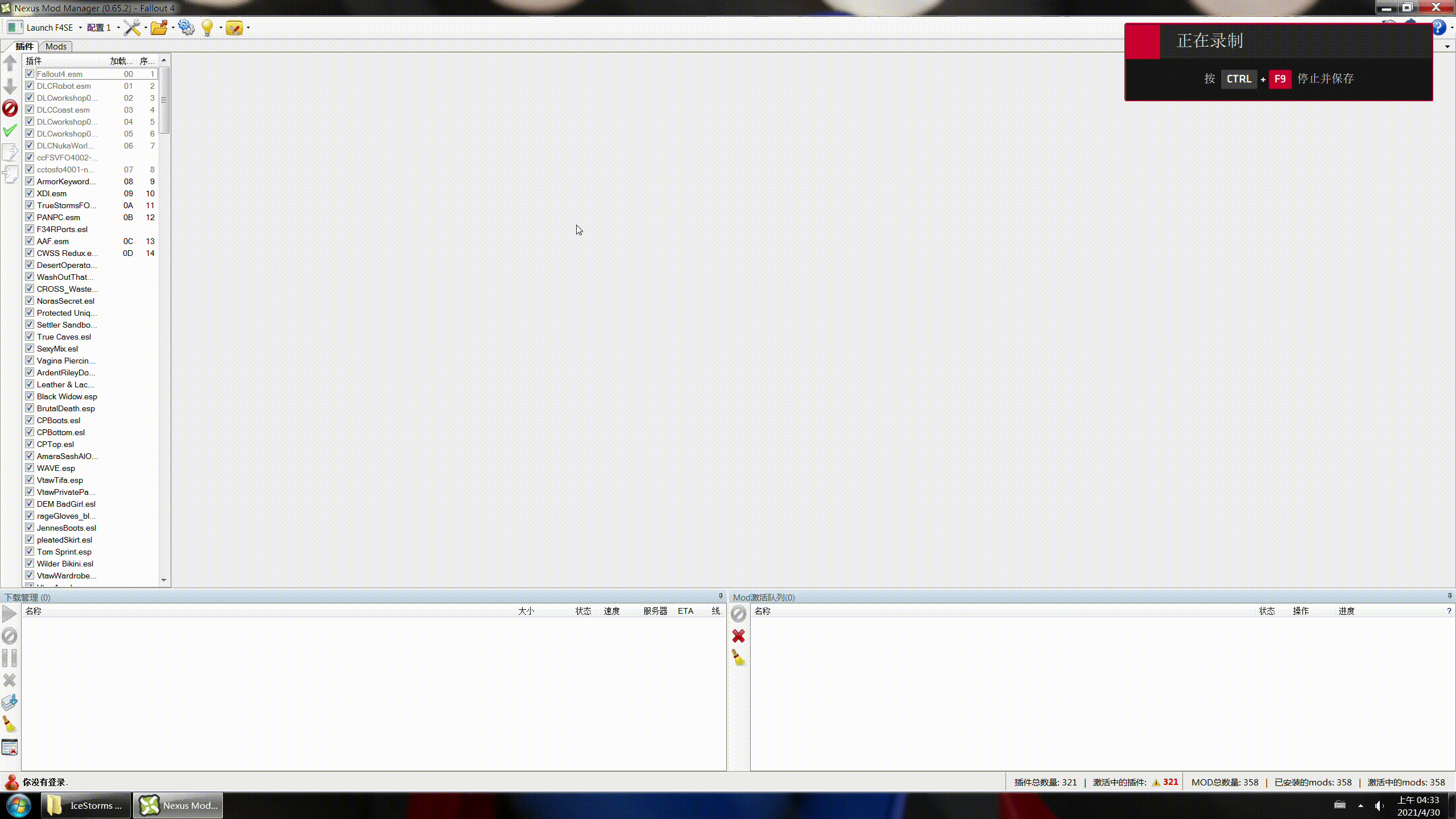Click the red user login status icon
The image size is (1456, 819).
tap(11, 783)
